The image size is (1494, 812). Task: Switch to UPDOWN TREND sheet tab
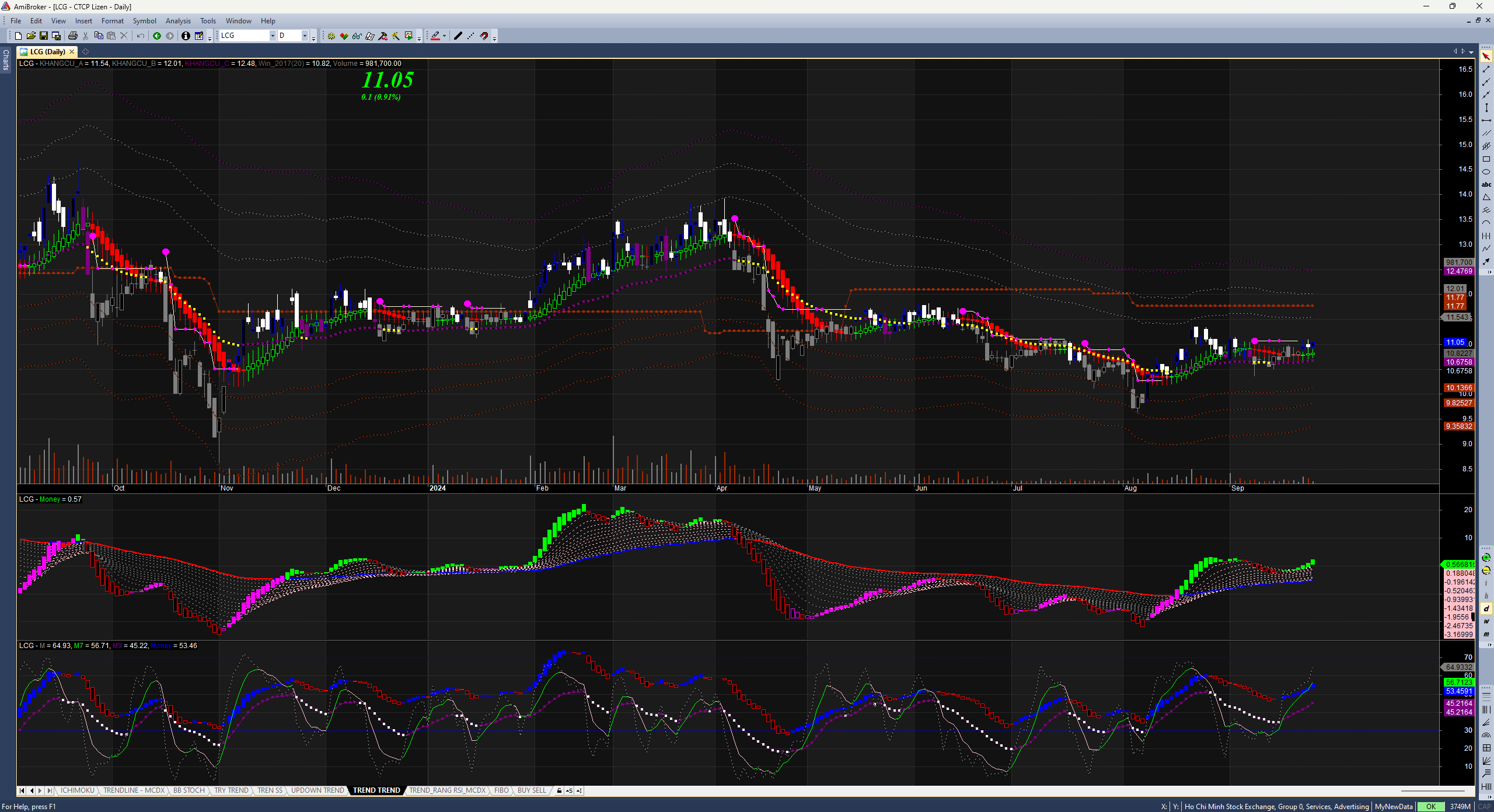tap(317, 790)
